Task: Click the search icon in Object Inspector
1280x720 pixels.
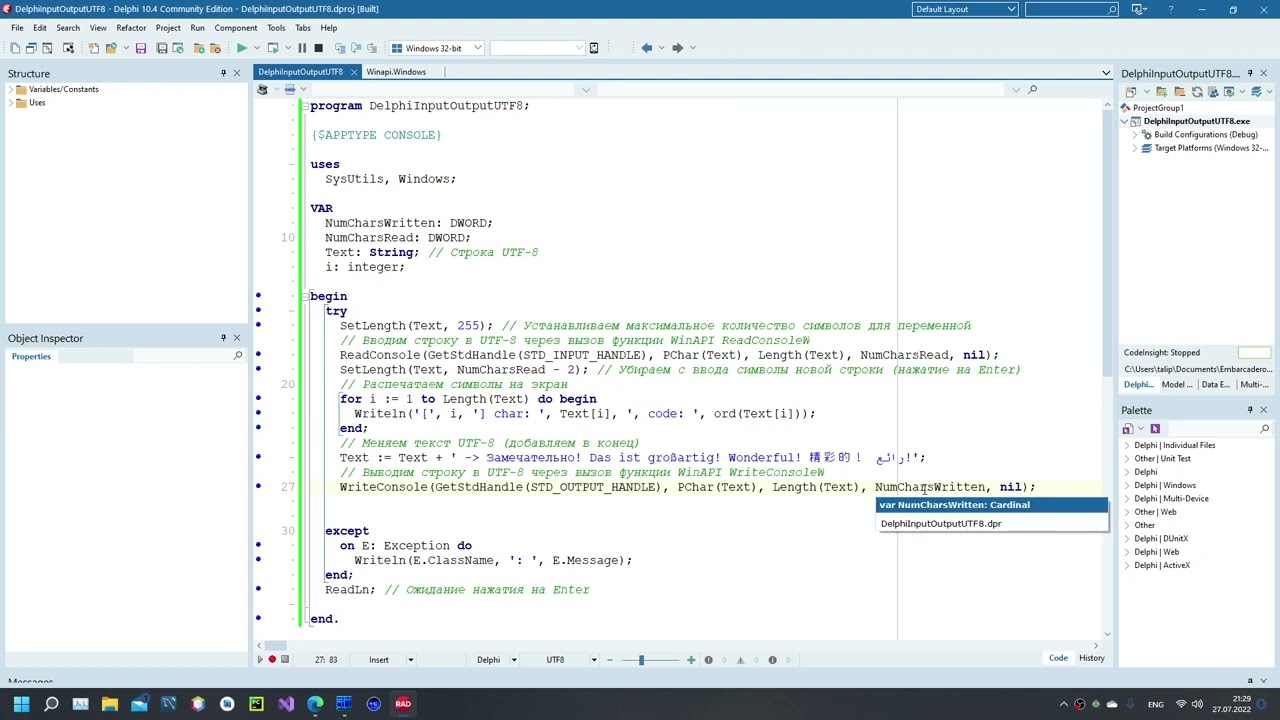Action: 237,356
